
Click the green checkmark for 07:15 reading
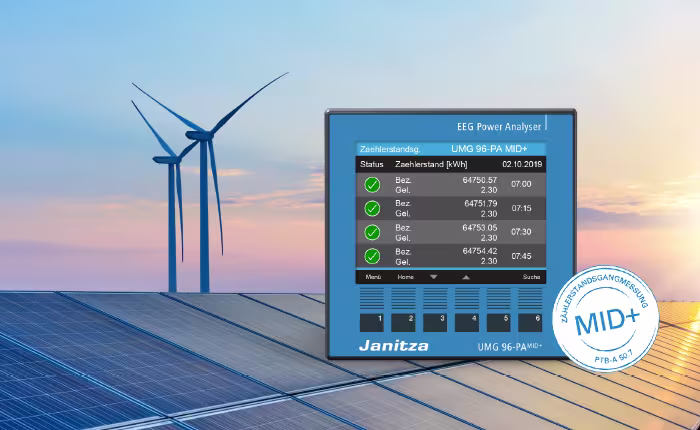click(372, 208)
